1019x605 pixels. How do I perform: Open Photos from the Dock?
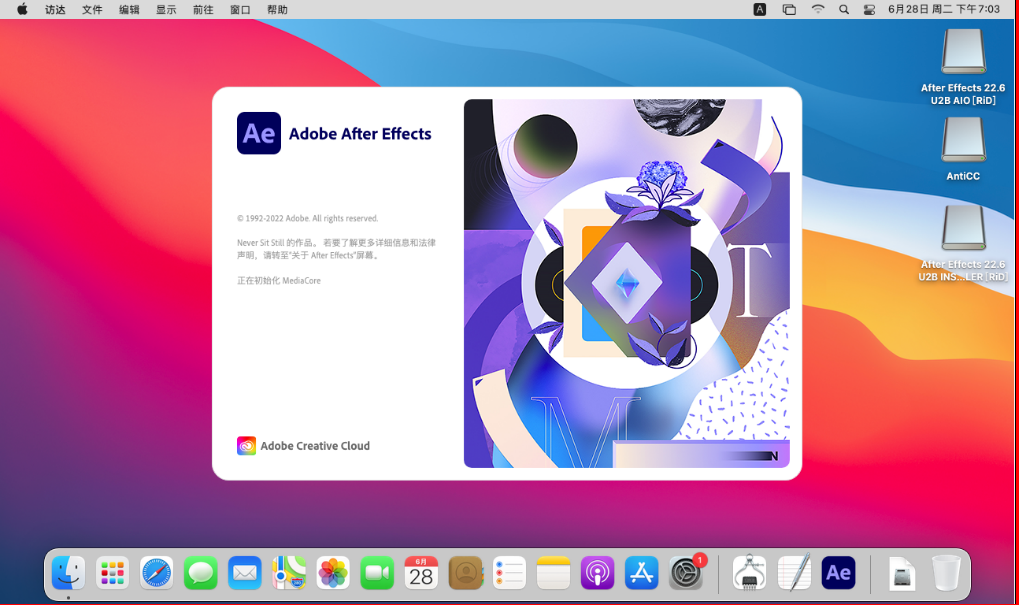[x=333, y=573]
